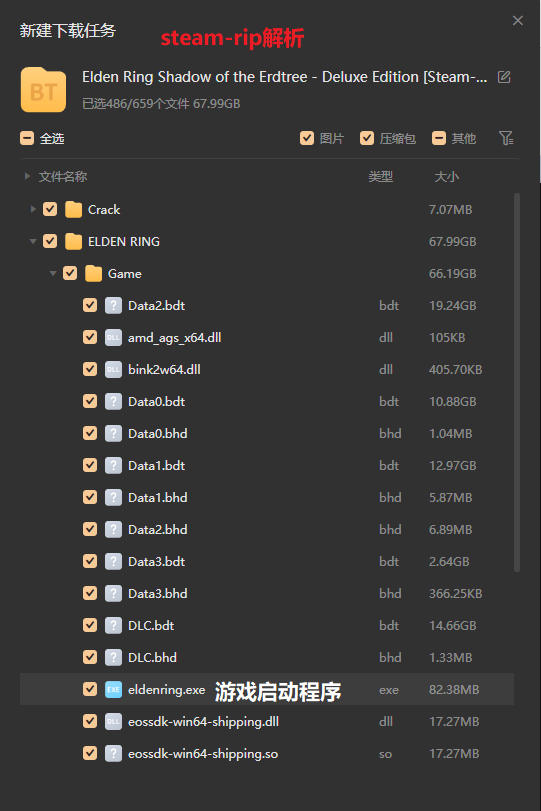
Task: Click the eldenring.exe file icon
Action: pos(113,689)
